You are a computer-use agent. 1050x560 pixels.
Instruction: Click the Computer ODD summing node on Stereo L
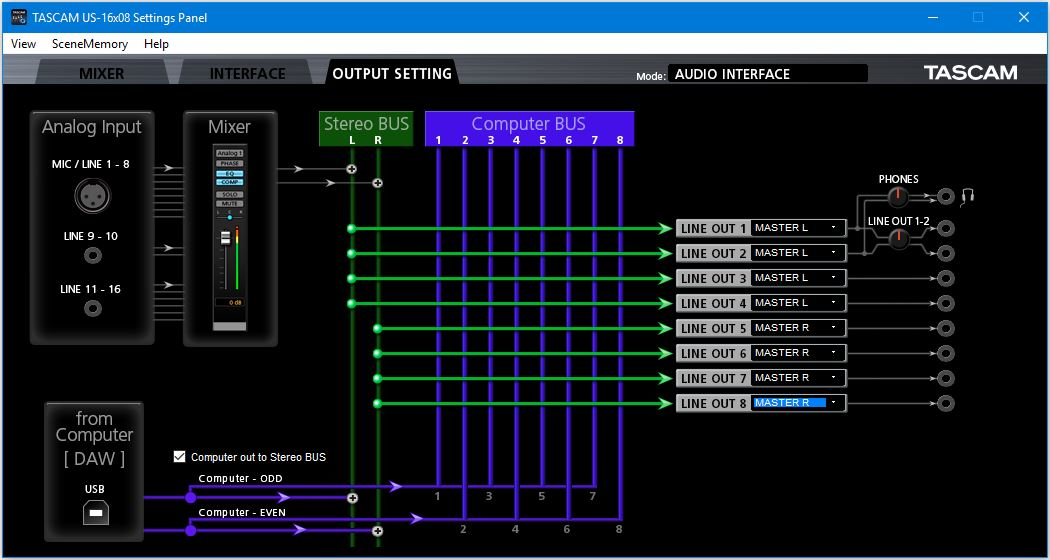(352, 498)
